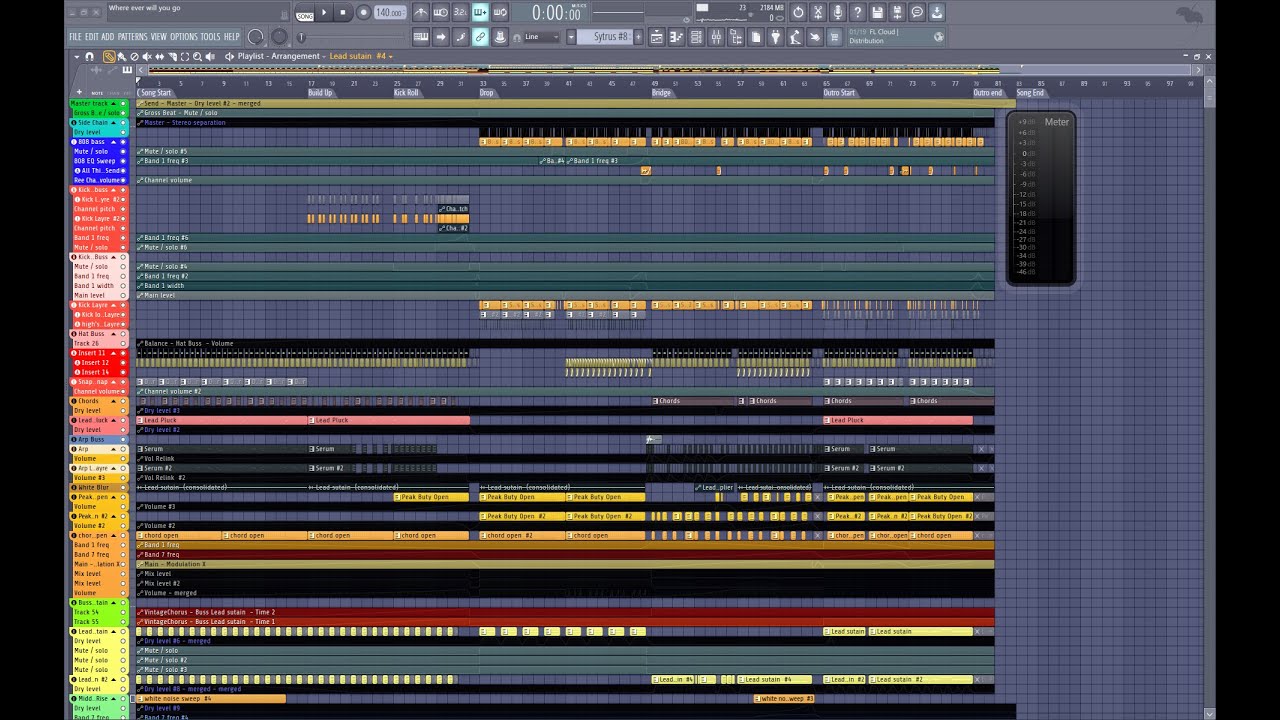1280x720 pixels.
Task: Open the Browser view icon
Action: (x=736, y=37)
